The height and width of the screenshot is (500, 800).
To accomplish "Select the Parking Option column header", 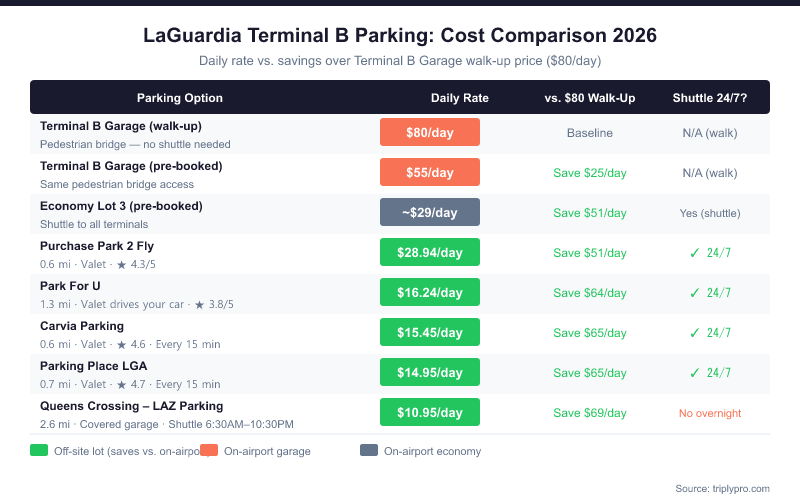I will [x=180, y=98].
